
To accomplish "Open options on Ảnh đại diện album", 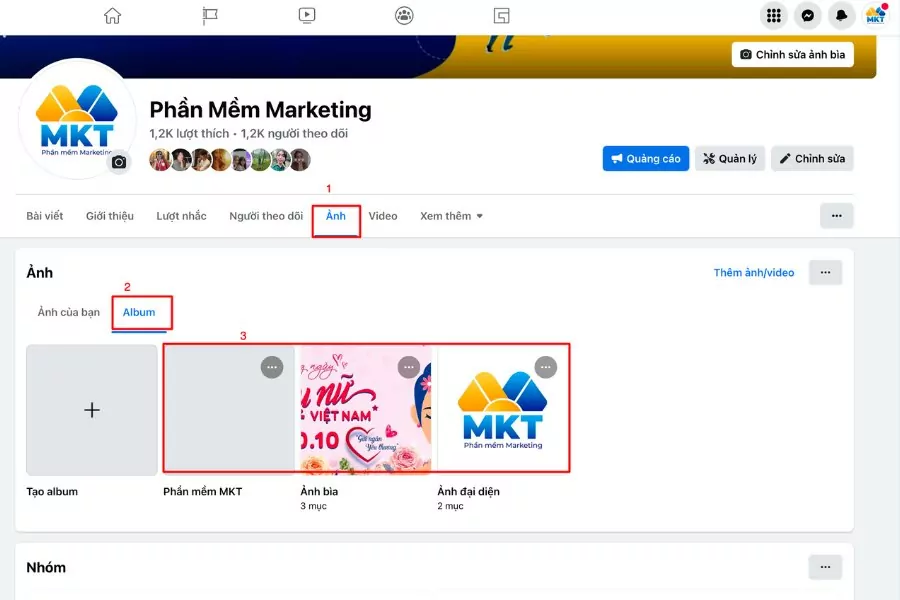I will pyautogui.click(x=546, y=367).
